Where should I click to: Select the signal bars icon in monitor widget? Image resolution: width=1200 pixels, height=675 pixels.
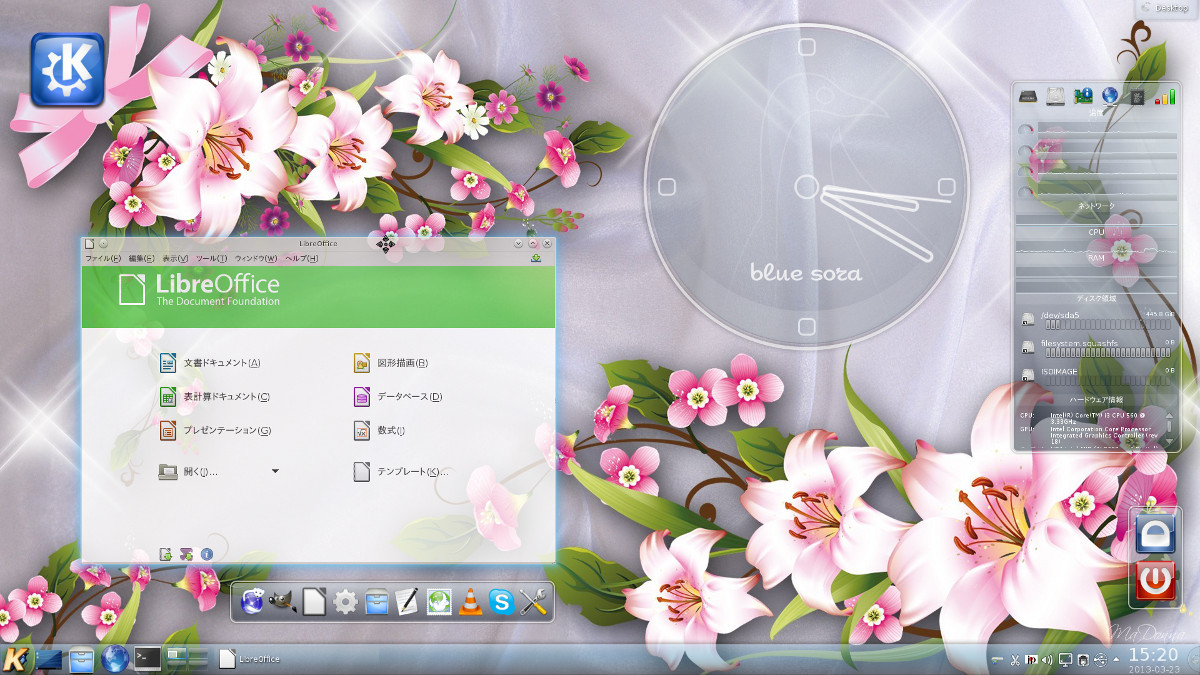[1165, 97]
